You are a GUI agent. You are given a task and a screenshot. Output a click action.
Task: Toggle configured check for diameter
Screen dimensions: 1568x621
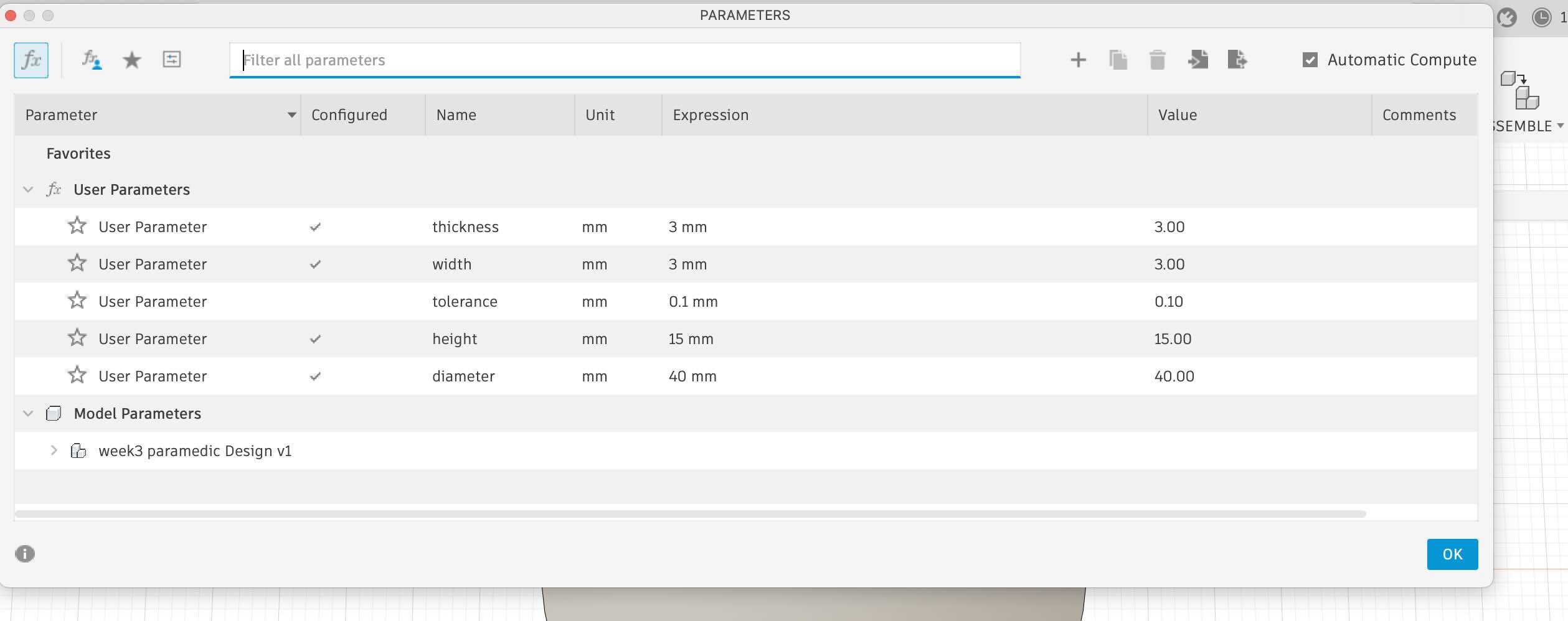315,376
